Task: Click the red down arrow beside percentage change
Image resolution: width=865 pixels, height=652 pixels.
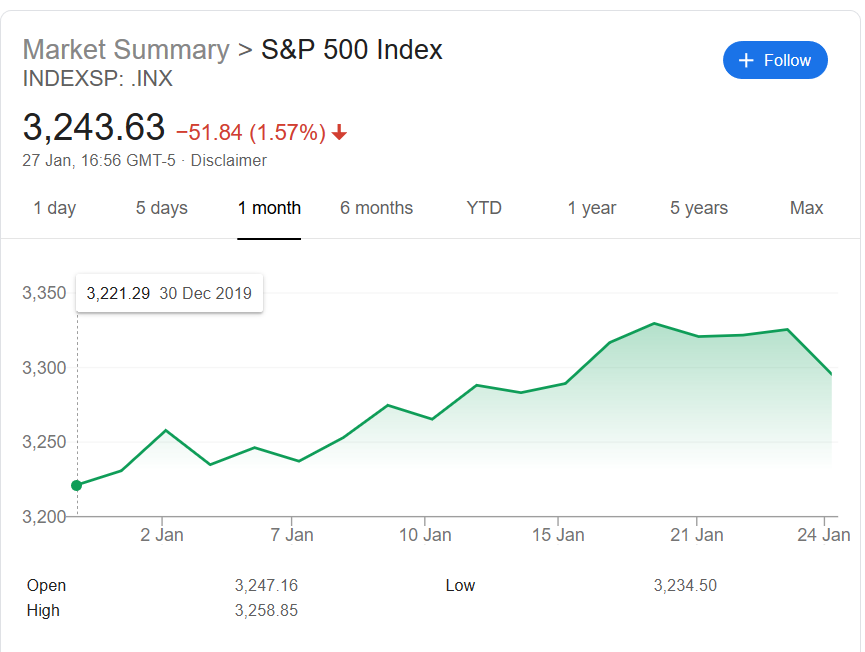Action: pyautogui.click(x=339, y=132)
